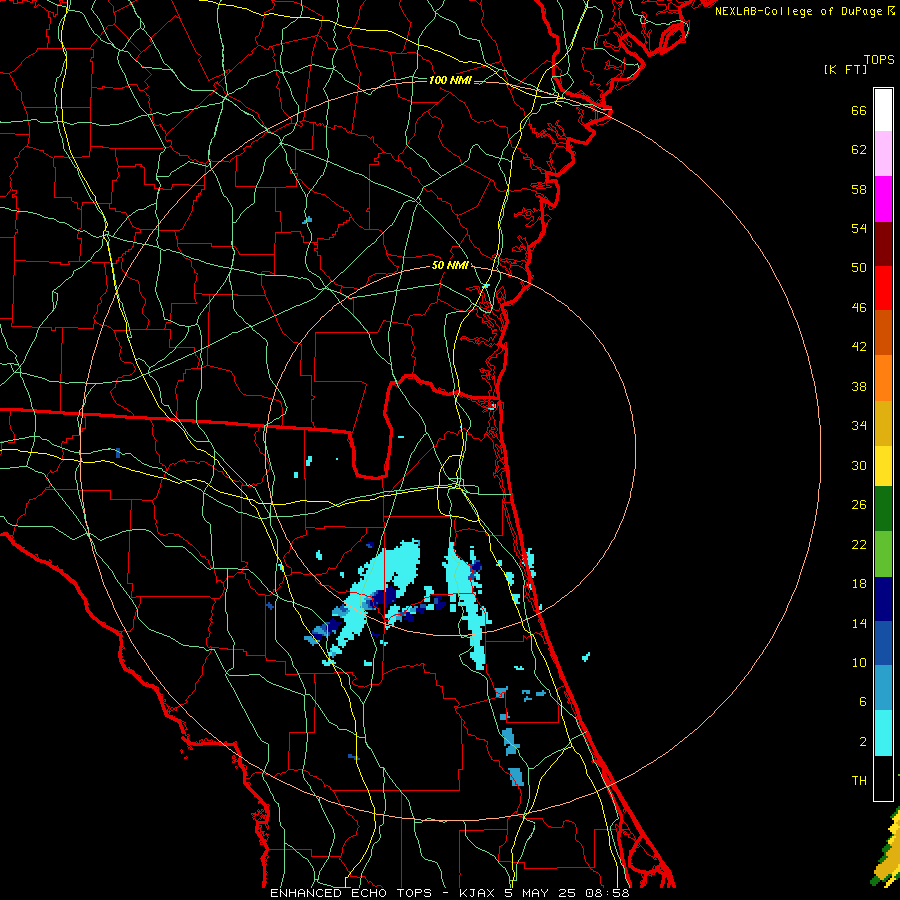Click the navy blue legend swatch
900x900 pixels.
click(x=883, y=599)
